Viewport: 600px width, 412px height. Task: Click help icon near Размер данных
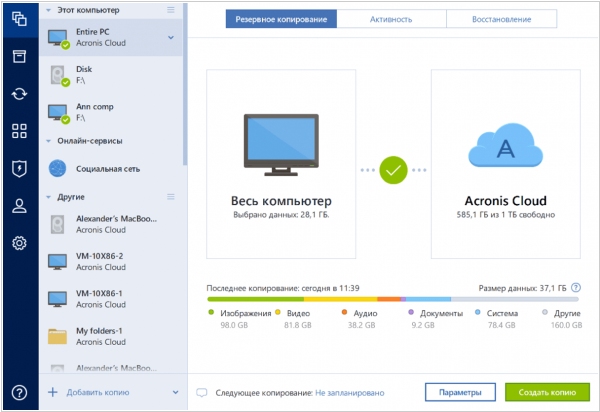pos(576,288)
